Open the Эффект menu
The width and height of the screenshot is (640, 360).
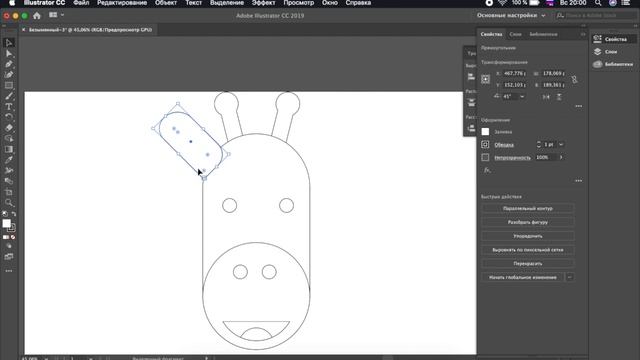pos(263,3)
